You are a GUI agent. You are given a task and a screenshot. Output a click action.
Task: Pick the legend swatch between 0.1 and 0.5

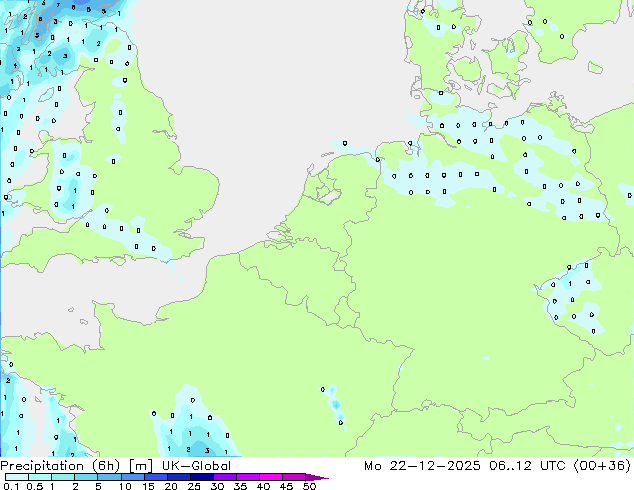pyautogui.click(x=17, y=477)
